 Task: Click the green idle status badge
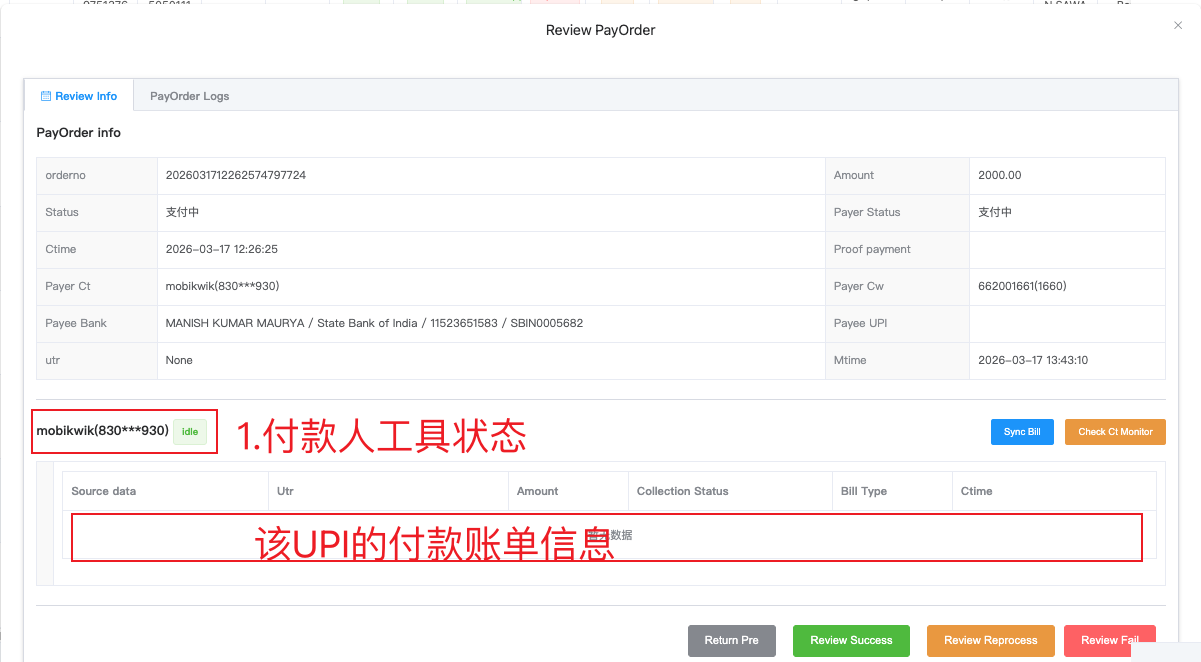tap(190, 431)
